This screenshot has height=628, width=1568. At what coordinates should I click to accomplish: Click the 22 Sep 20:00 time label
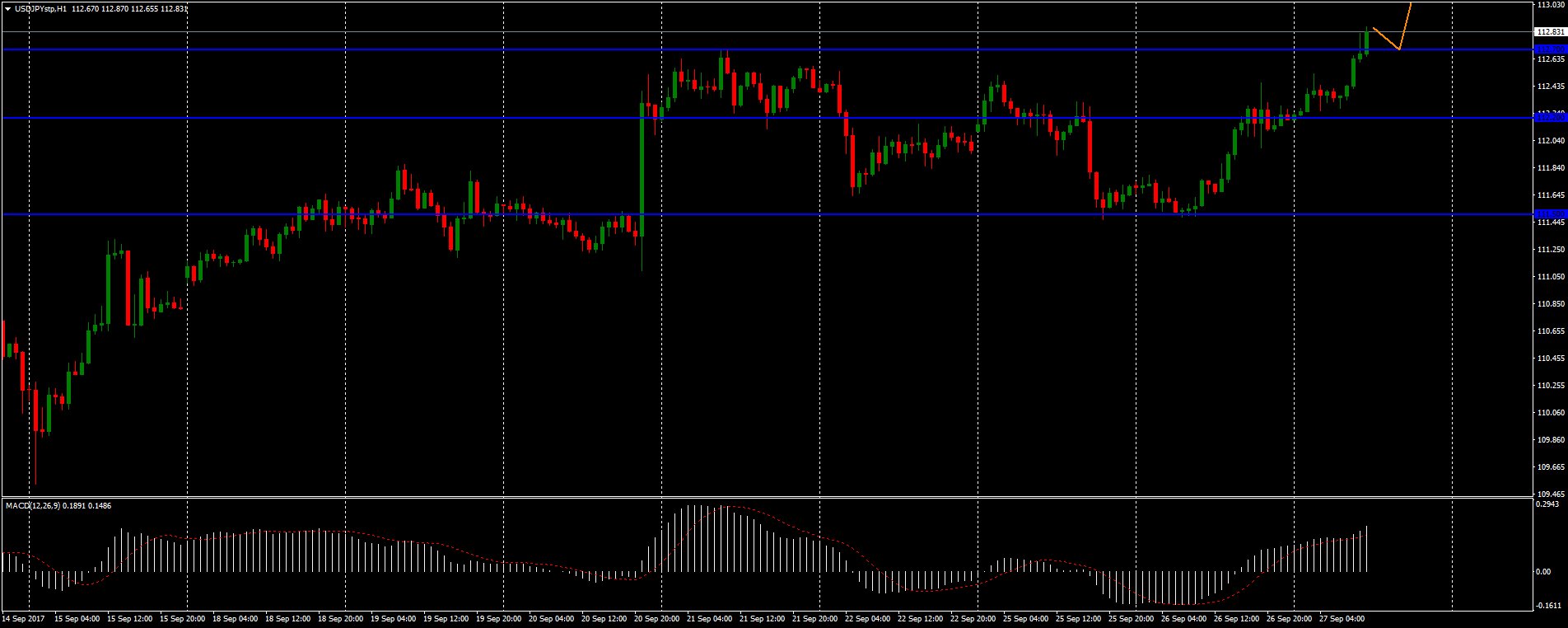click(973, 618)
